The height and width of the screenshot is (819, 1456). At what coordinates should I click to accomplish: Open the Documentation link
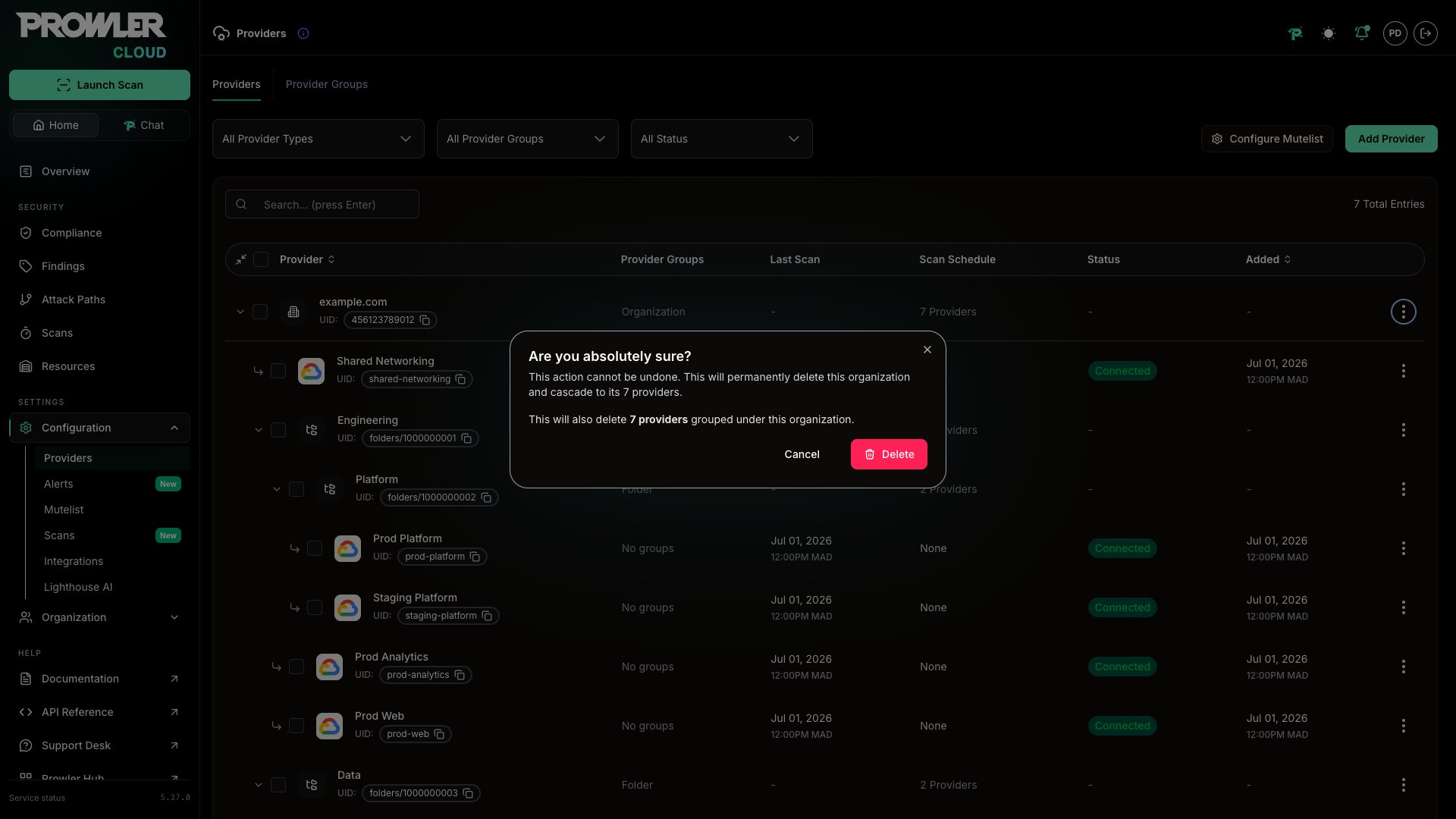(x=99, y=679)
